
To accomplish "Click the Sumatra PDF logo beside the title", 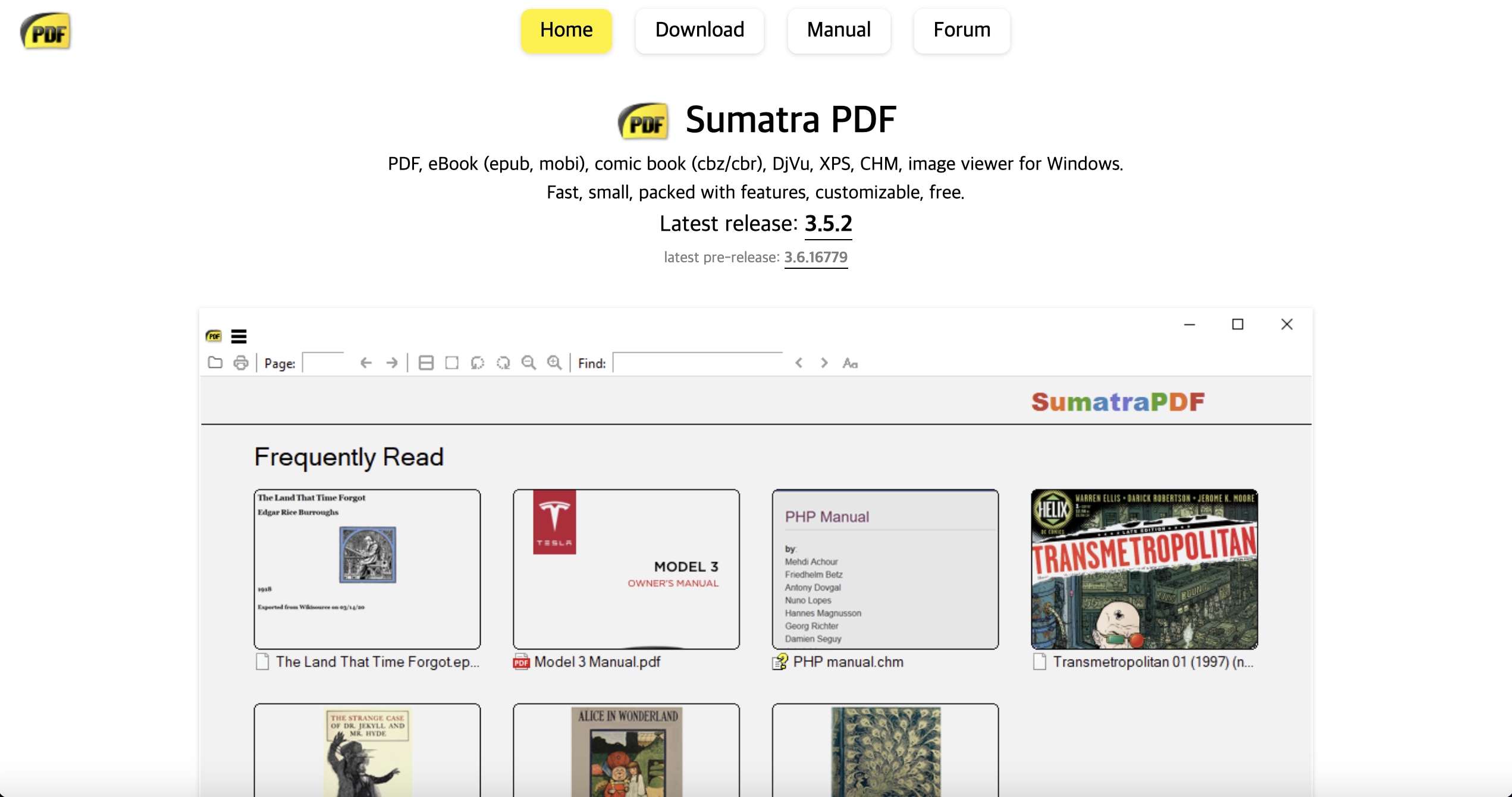I will (x=644, y=121).
